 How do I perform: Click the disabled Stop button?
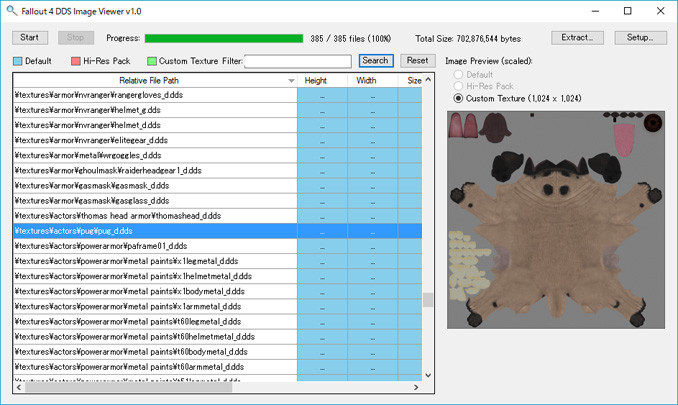click(76, 38)
